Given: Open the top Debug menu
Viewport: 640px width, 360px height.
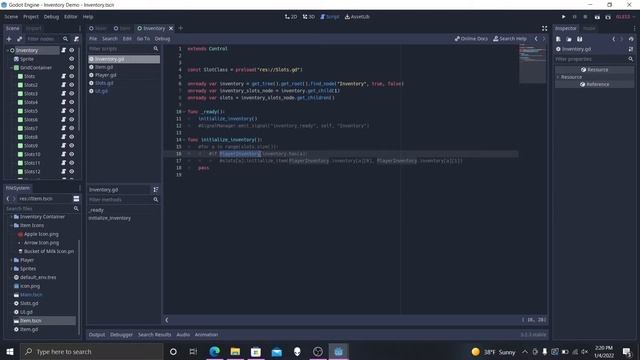Looking at the screenshot, I should pos(51,17).
